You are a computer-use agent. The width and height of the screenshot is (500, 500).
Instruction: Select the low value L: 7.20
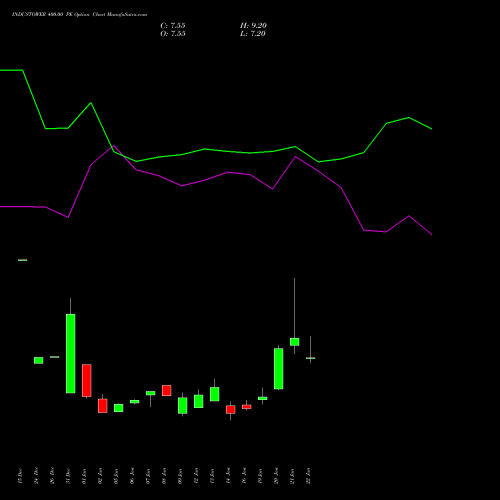pyautogui.click(x=253, y=34)
